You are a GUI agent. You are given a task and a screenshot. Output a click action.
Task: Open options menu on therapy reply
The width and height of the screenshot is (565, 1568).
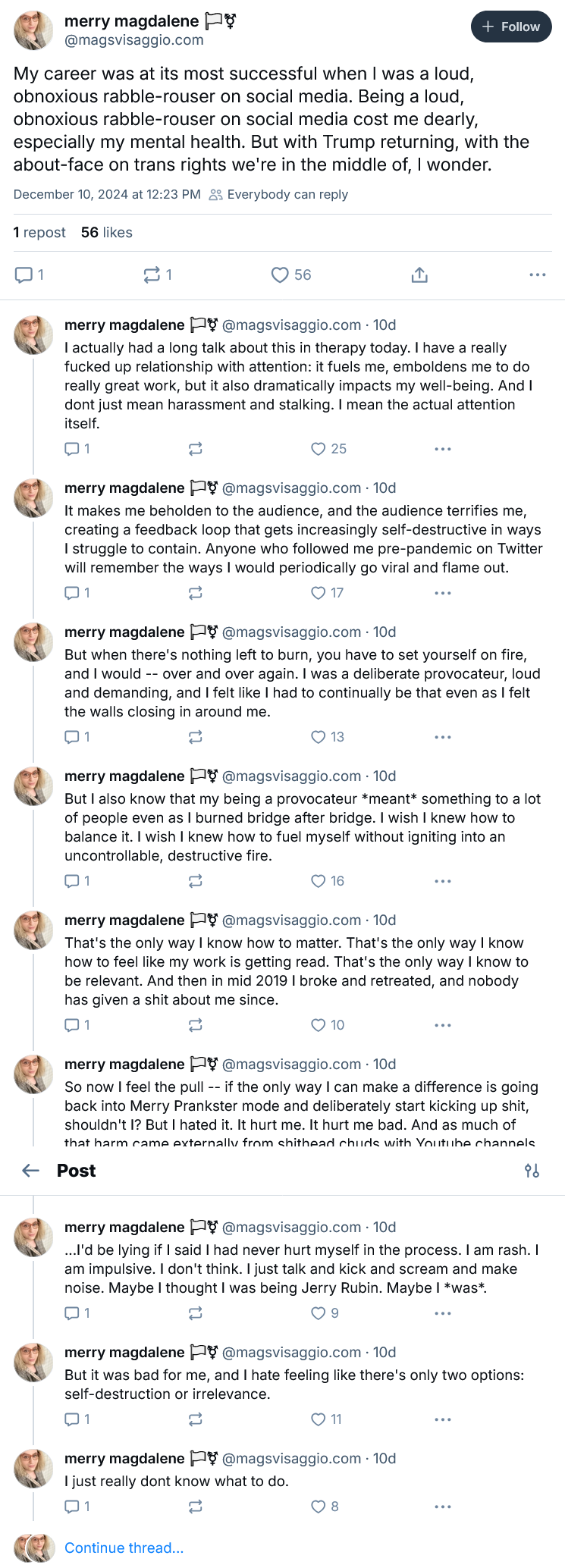(x=443, y=449)
